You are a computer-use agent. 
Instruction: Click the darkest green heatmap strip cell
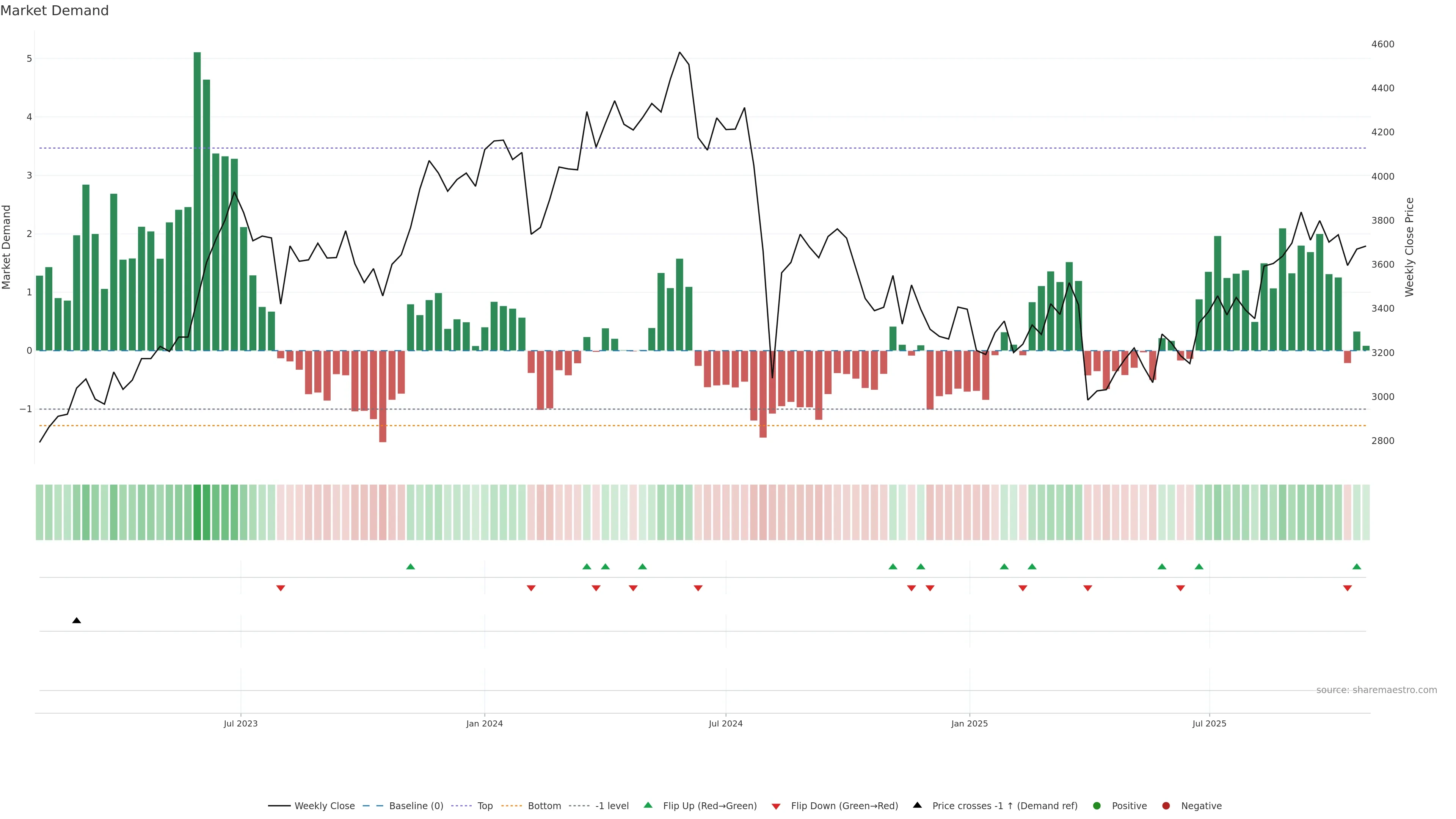(x=197, y=512)
